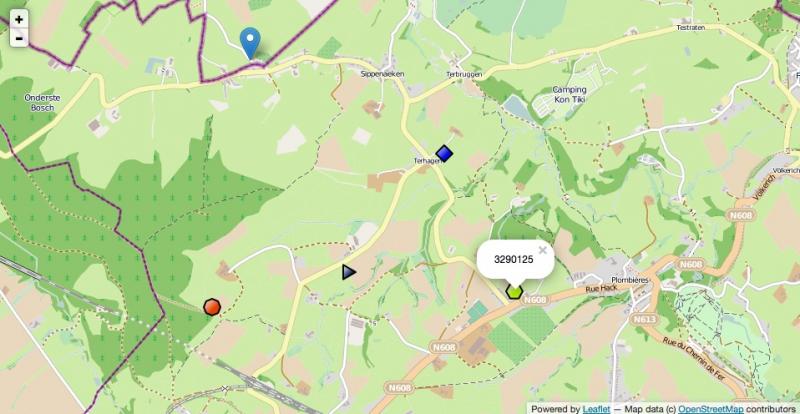
Task: Select the dark triangle marker
Action: coord(349,272)
